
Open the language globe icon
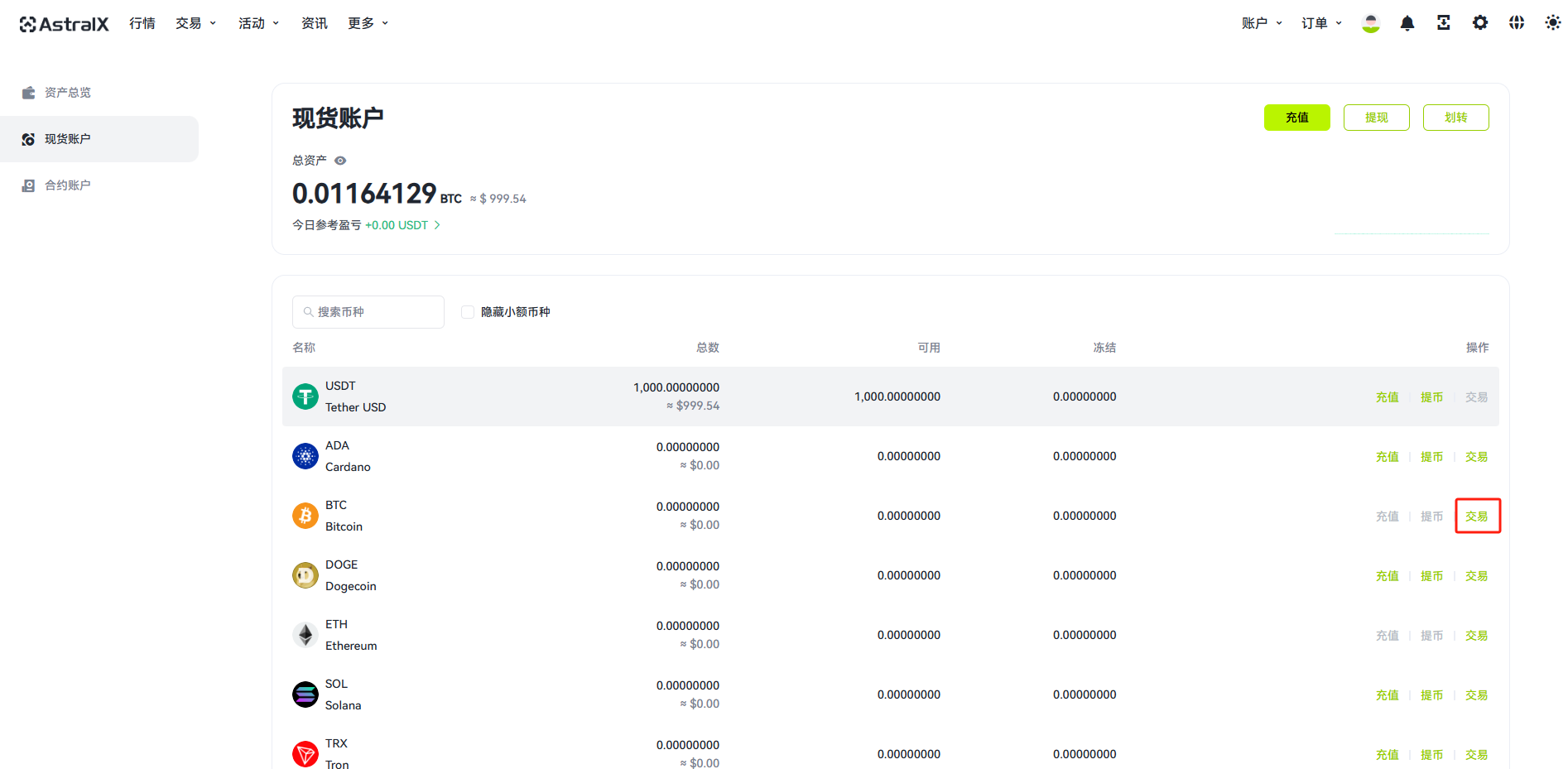pos(1517,23)
